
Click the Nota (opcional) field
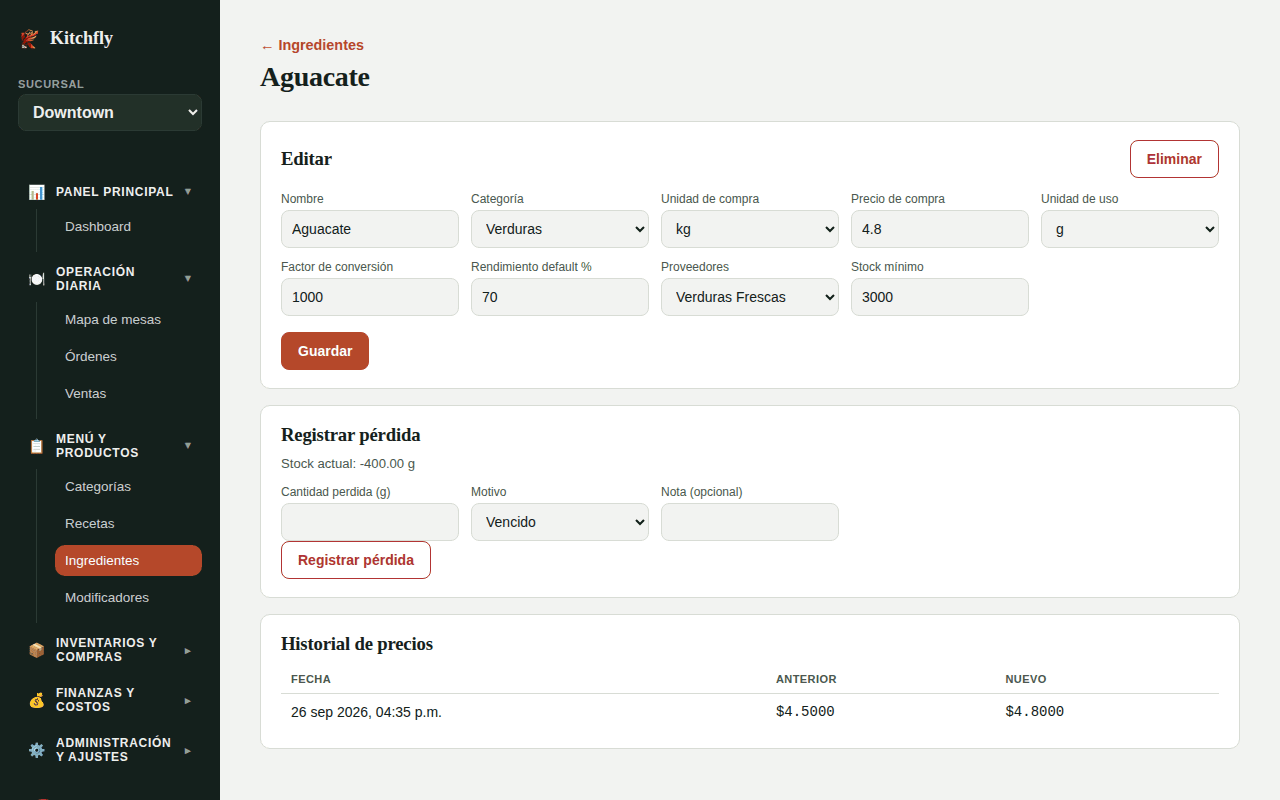point(750,522)
